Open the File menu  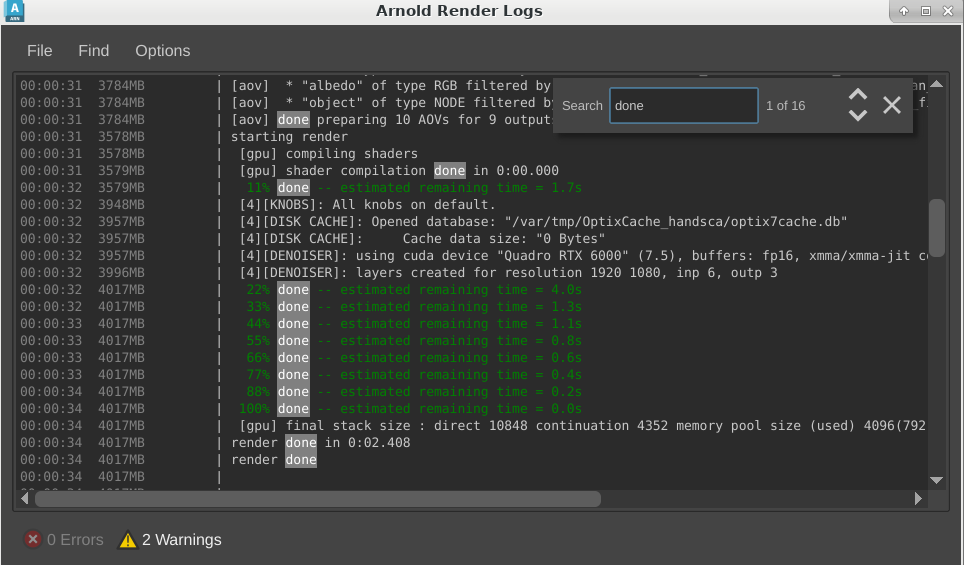[39, 50]
